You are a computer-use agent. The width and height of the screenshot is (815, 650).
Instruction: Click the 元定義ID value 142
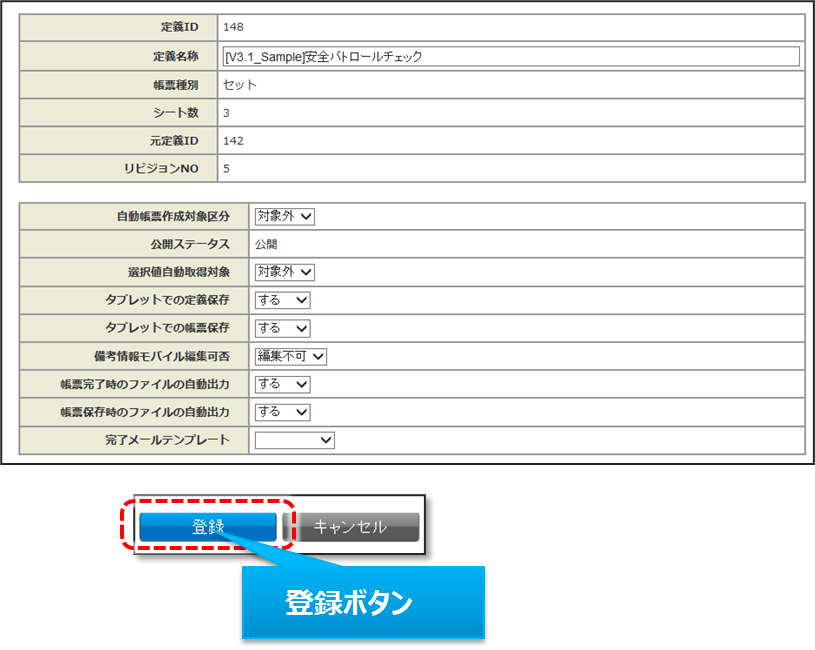(x=234, y=141)
